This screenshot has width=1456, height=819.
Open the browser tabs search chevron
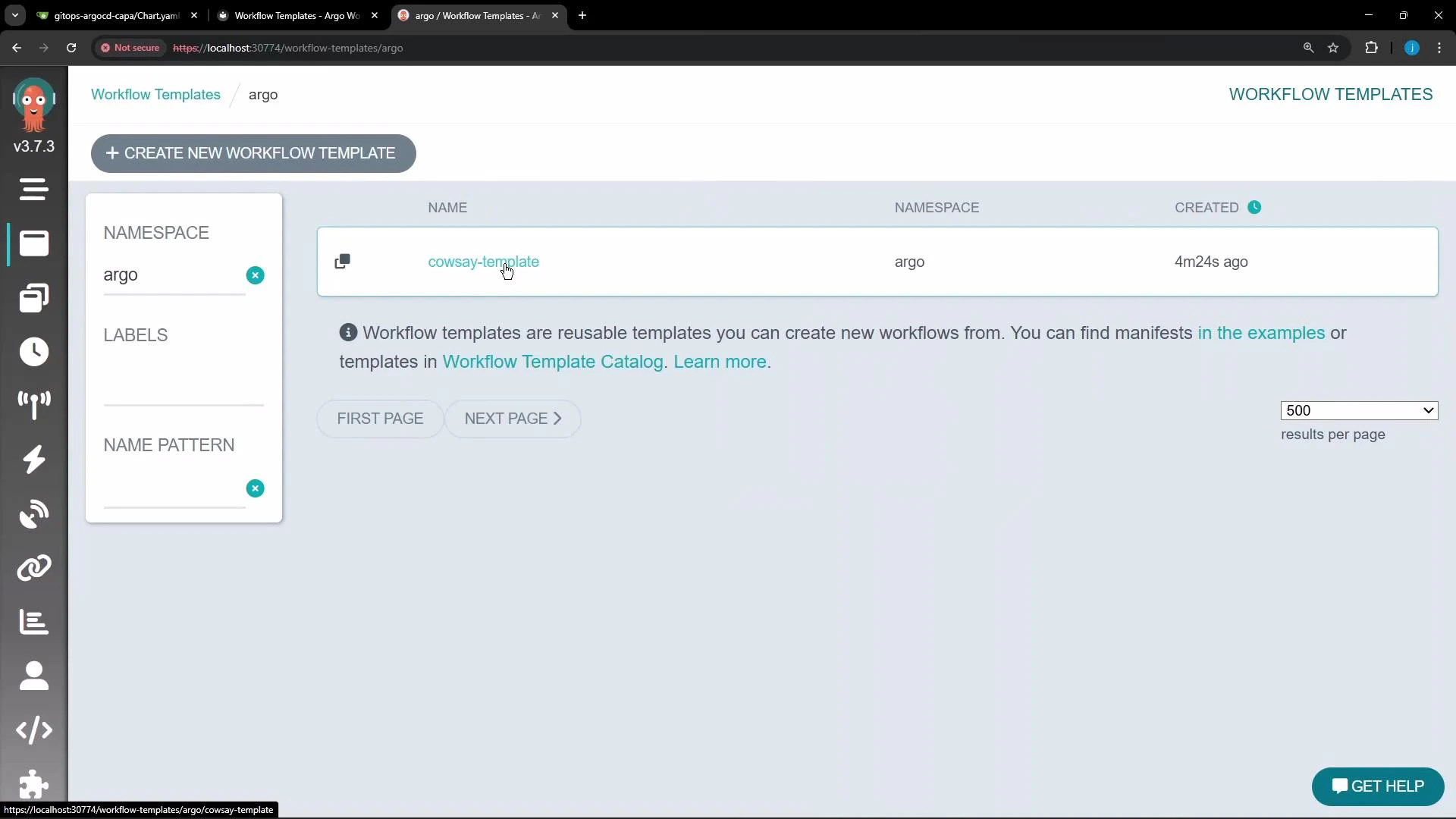pyautogui.click(x=14, y=15)
